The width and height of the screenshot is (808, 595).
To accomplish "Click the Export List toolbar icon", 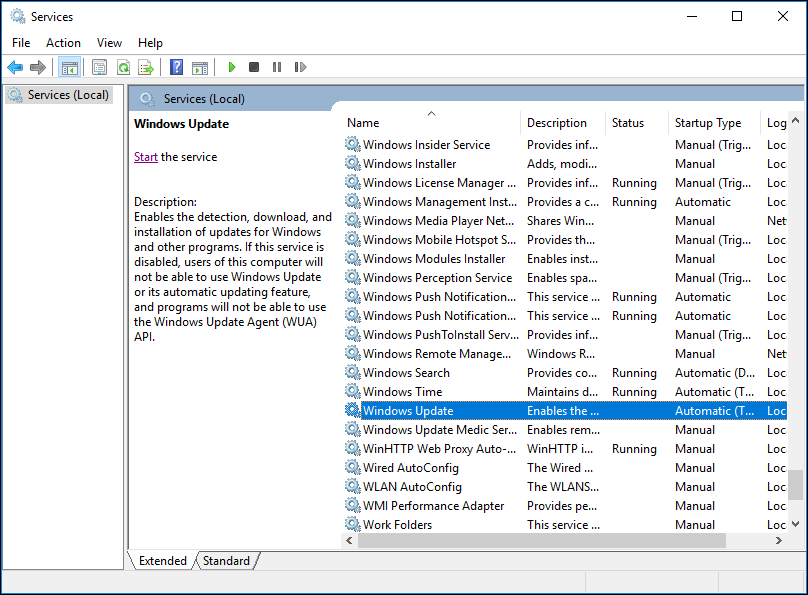I will click(146, 67).
